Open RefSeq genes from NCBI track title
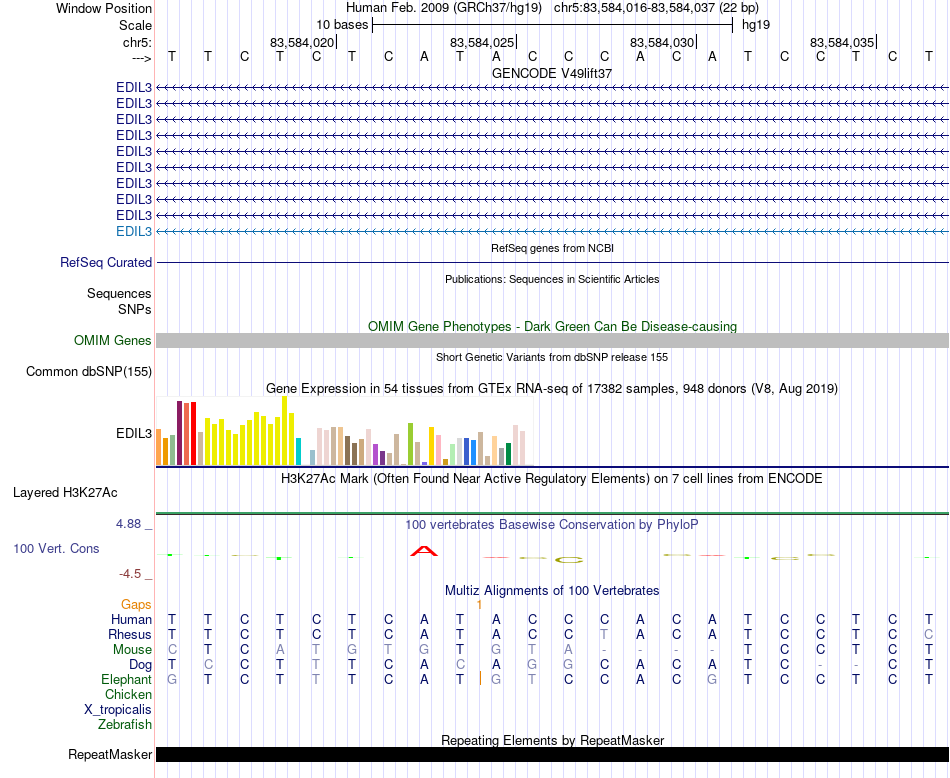Viewport: 950px width, 778px height. tap(552, 248)
